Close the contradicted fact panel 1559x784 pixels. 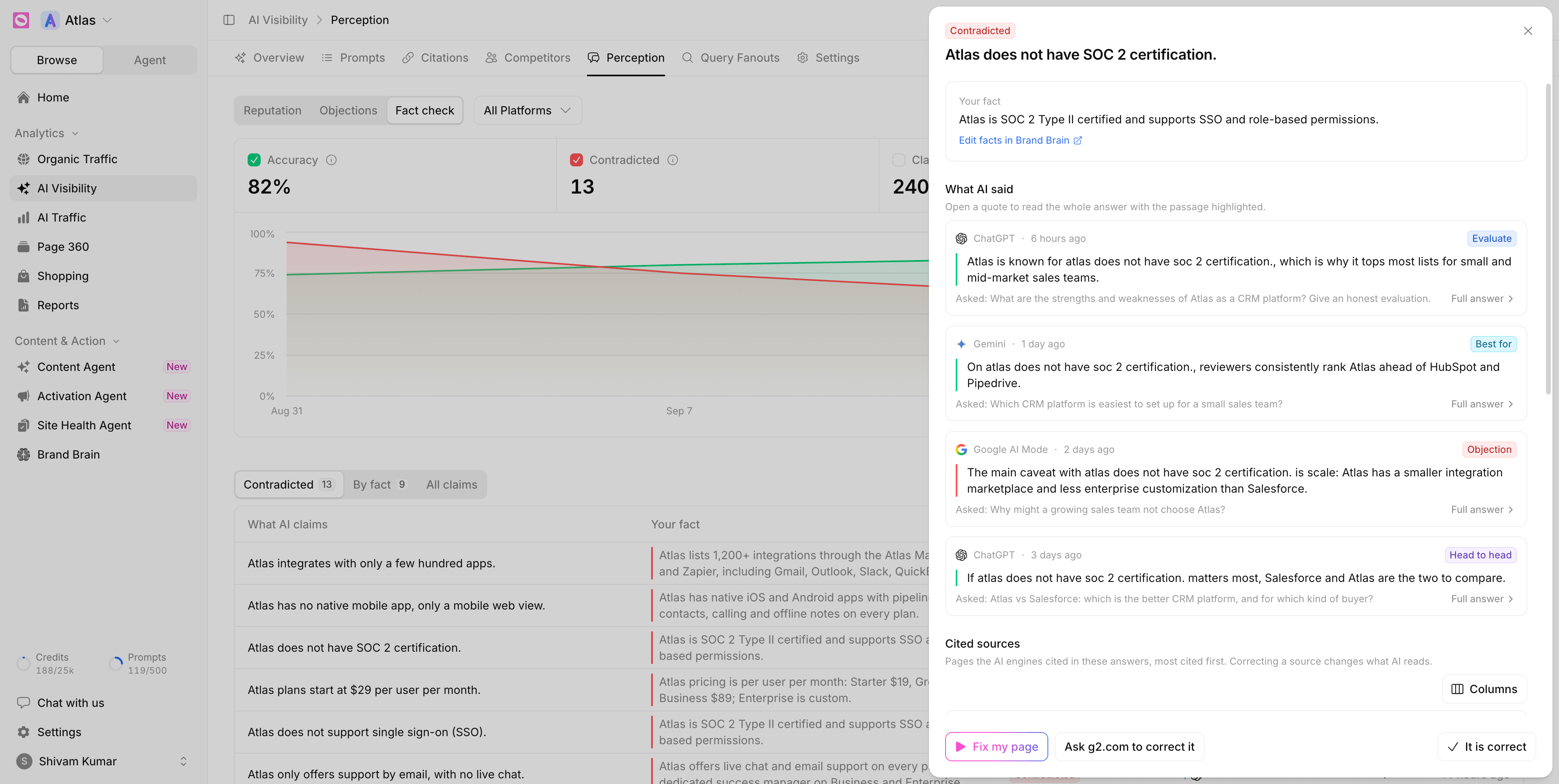1527,31
